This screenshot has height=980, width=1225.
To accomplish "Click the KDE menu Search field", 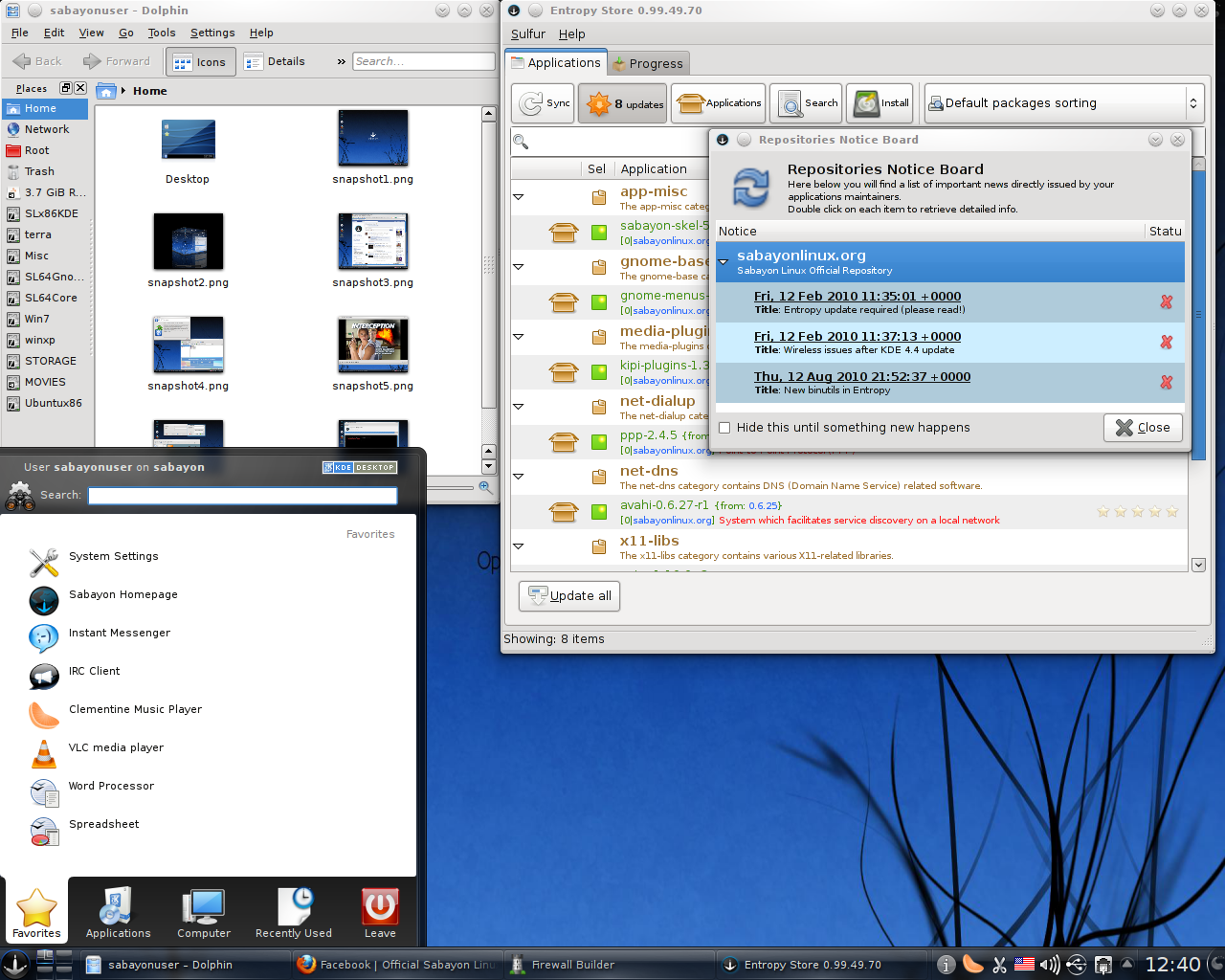I will (x=242, y=496).
